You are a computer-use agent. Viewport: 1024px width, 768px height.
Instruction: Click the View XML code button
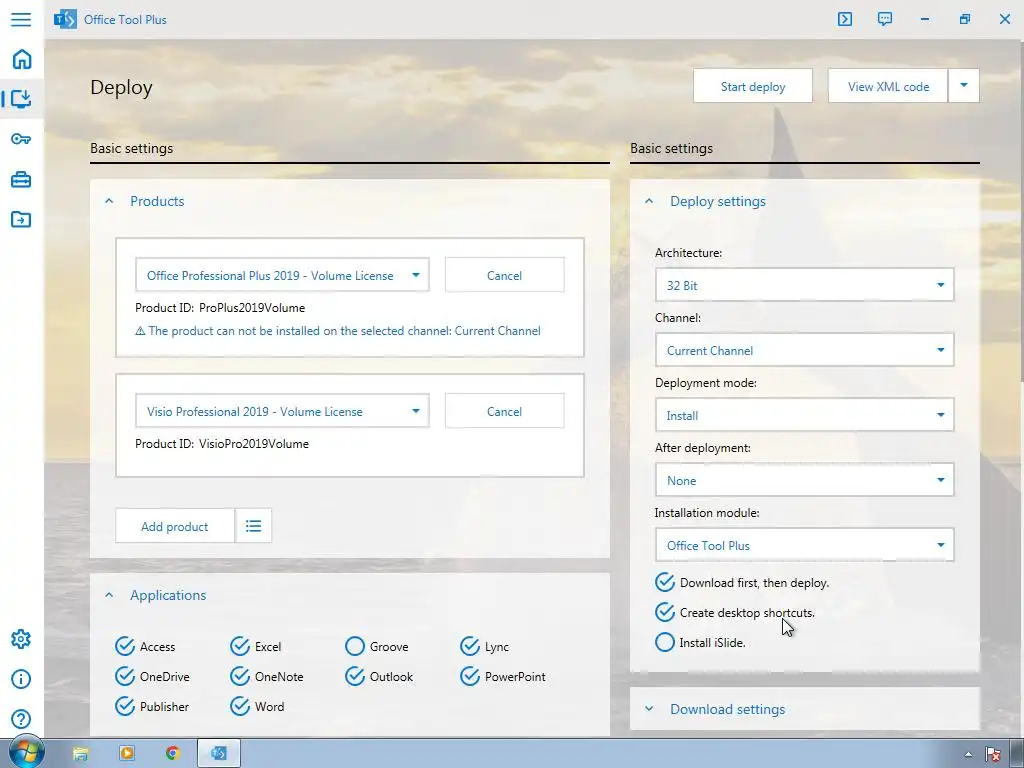pos(888,86)
